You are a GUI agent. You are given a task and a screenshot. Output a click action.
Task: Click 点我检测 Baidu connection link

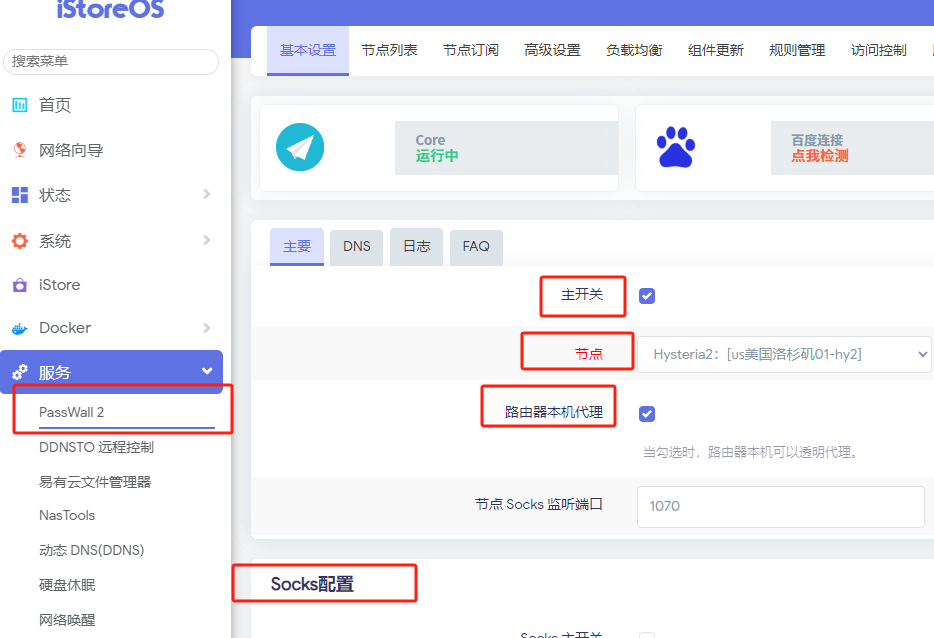click(x=819, y=156)
